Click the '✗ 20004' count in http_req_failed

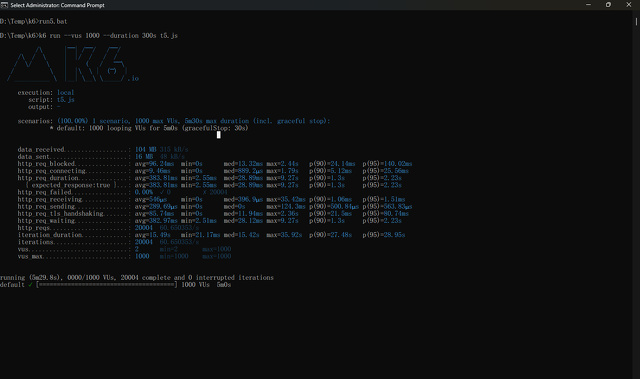tap(215, 192)
